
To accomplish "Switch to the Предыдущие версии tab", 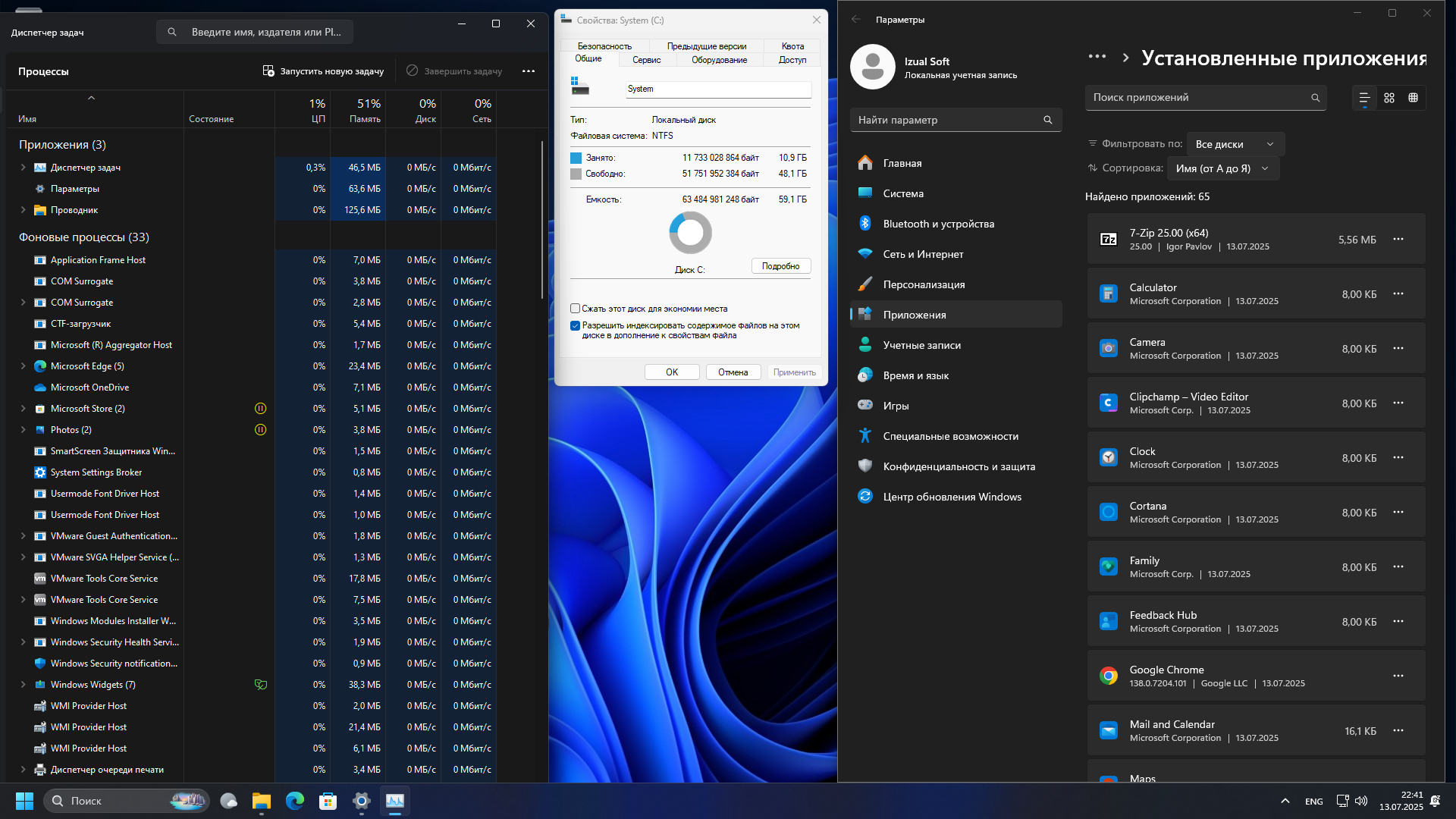I will (x=706, y=46).
